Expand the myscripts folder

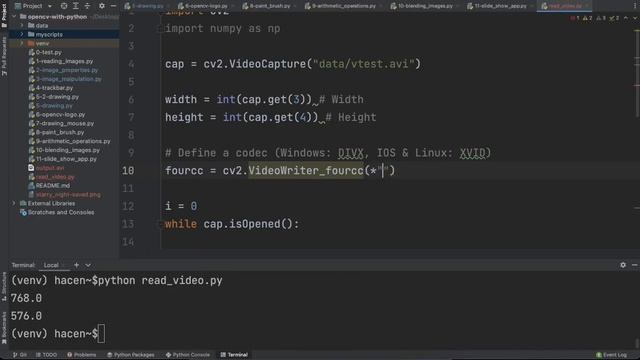(22, 34)
